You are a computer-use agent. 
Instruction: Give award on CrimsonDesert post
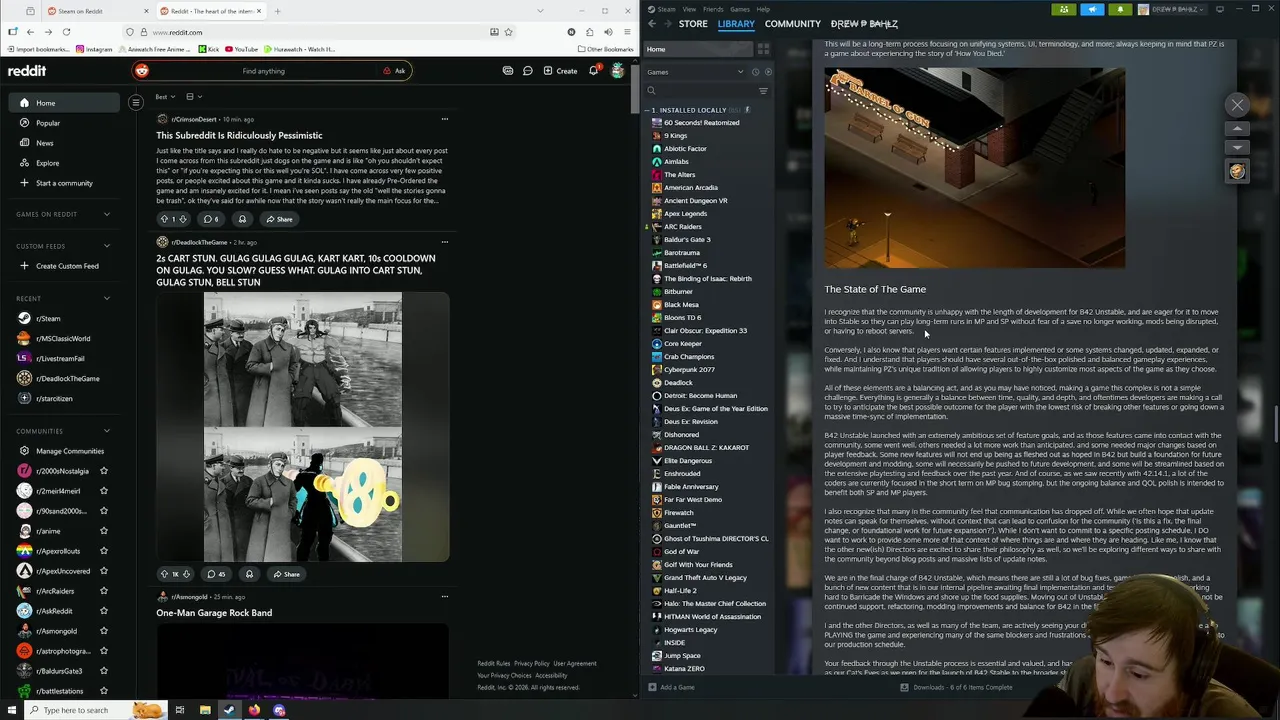(x=242, y=219)
